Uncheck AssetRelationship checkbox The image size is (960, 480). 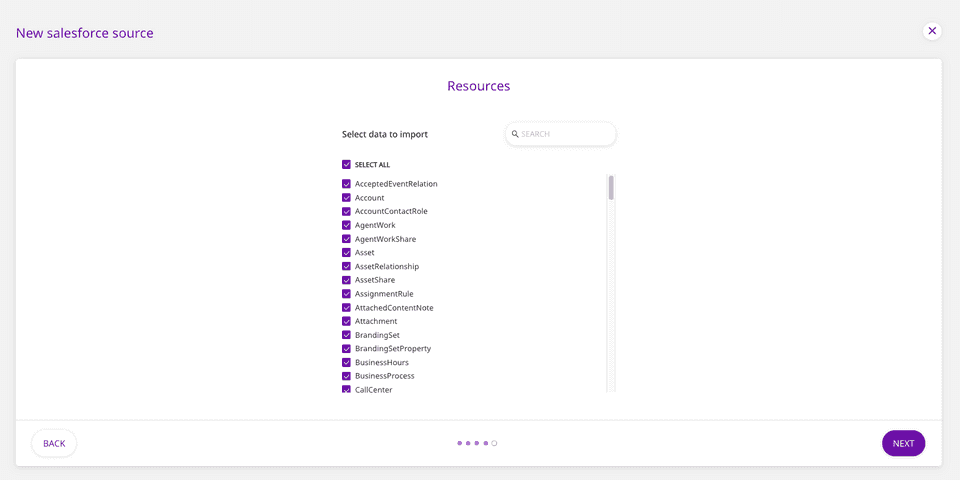click(x=346, y=266)
